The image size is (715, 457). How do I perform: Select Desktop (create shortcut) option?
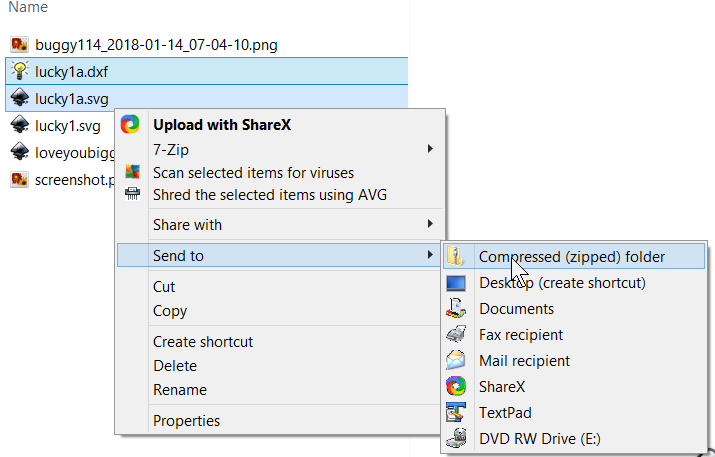tap(562, 283)
